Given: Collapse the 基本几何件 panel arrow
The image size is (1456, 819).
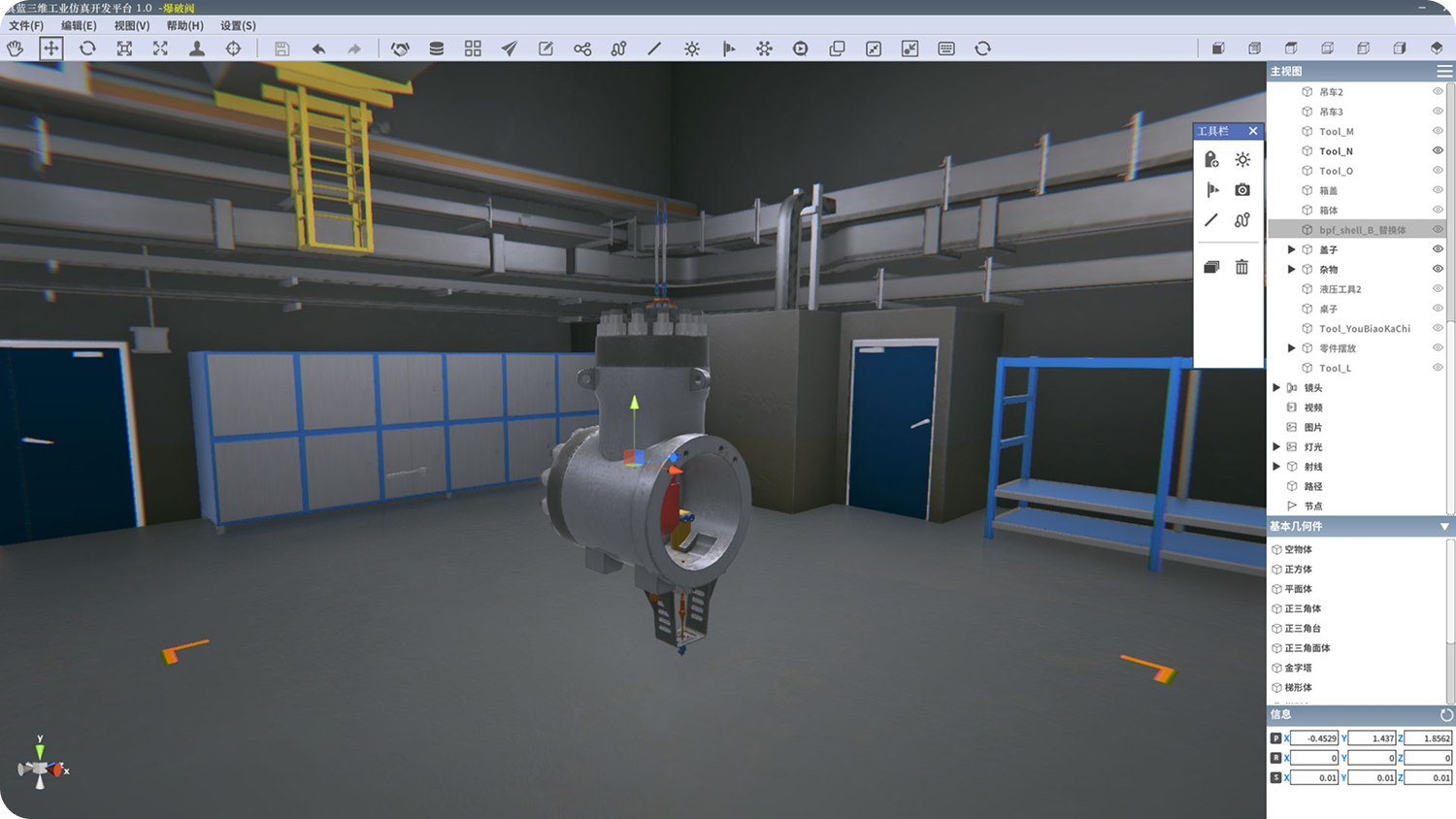Looking at the screenshot, I should point(1444,527).
